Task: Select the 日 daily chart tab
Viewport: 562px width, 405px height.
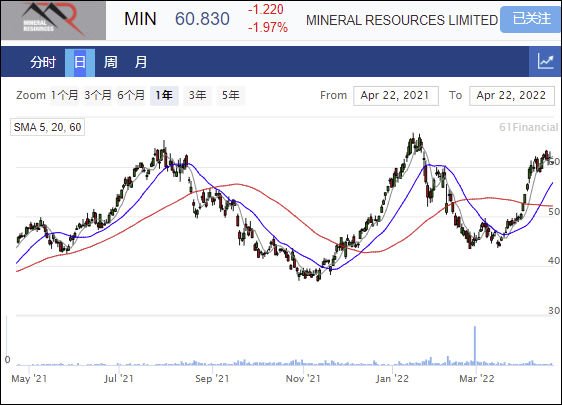Action: click(x=80, y=62)
